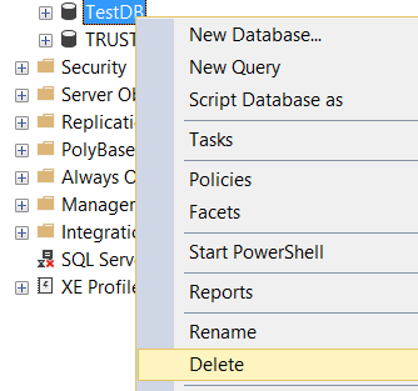The height and width of the screenshot is (391, 418).
Task: Select the Replication tree label
Action: click(x=99, y=122)
